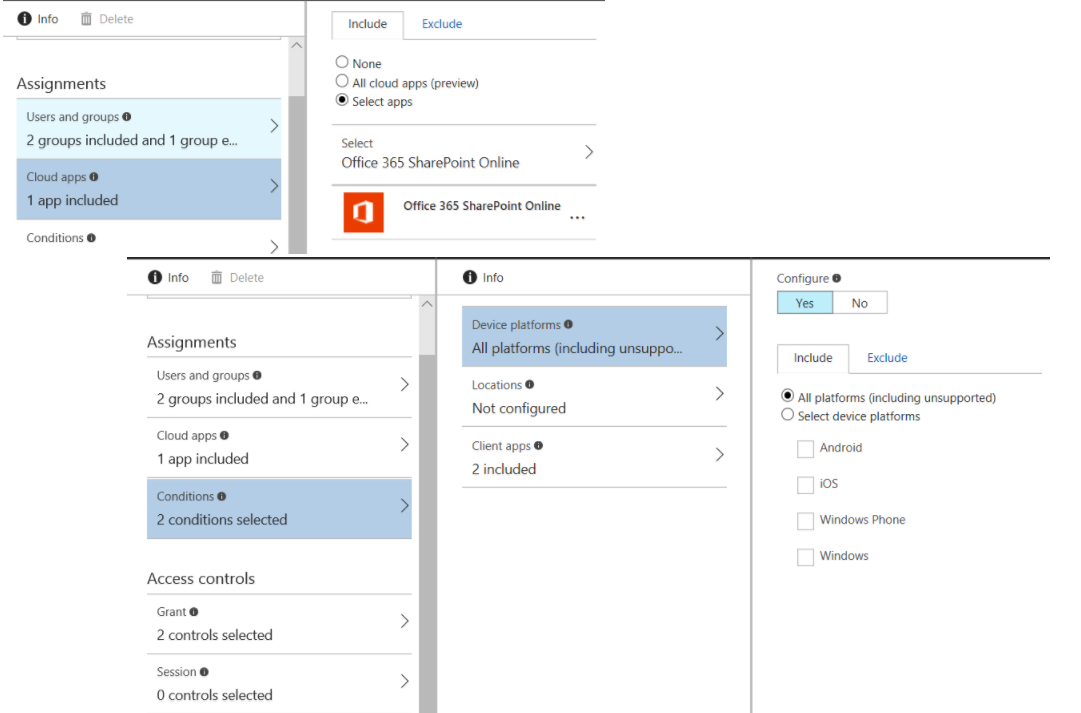Click the Office 365 SharePoint Online bold app name
The image size is (1081, 713).
click(x=482, y=205)
